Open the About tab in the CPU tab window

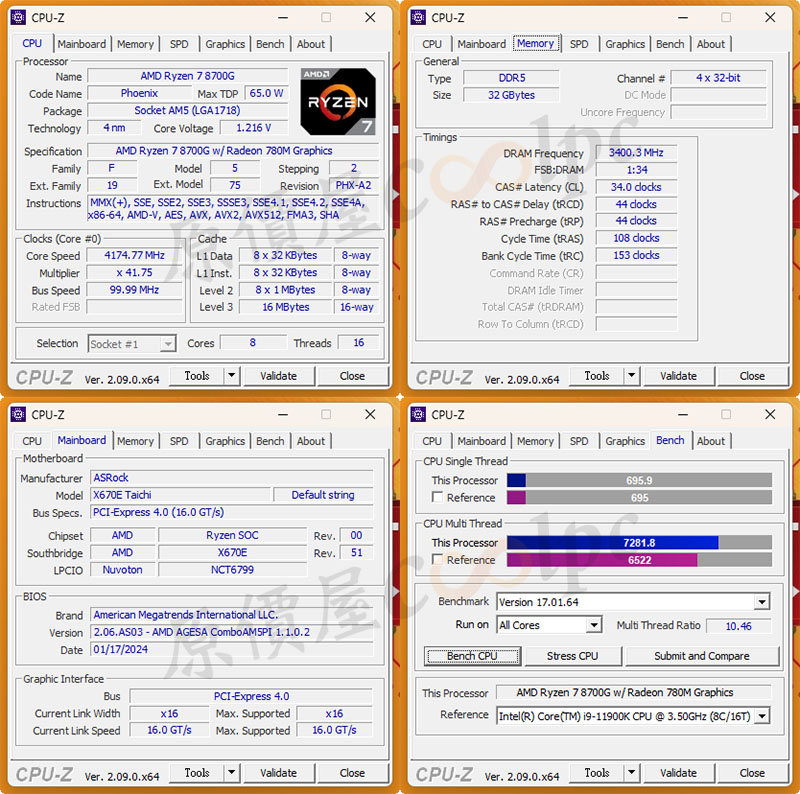tap(311, 44)
